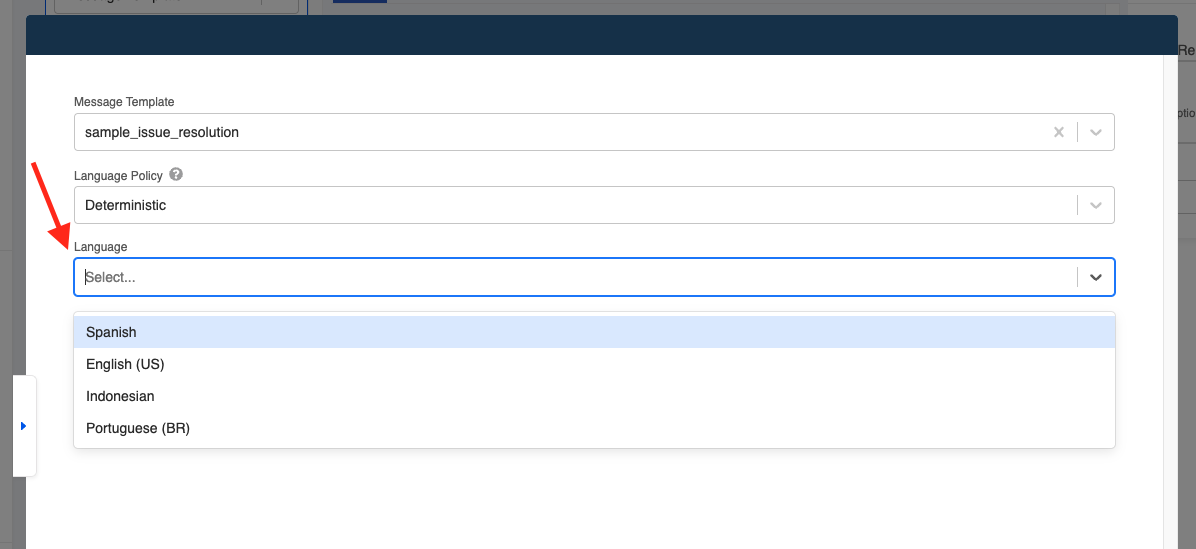Image resolution: width=1196 pixels, height=549 pixels.
Task: Click the Language Policy label text
Action: pos(118,175)
